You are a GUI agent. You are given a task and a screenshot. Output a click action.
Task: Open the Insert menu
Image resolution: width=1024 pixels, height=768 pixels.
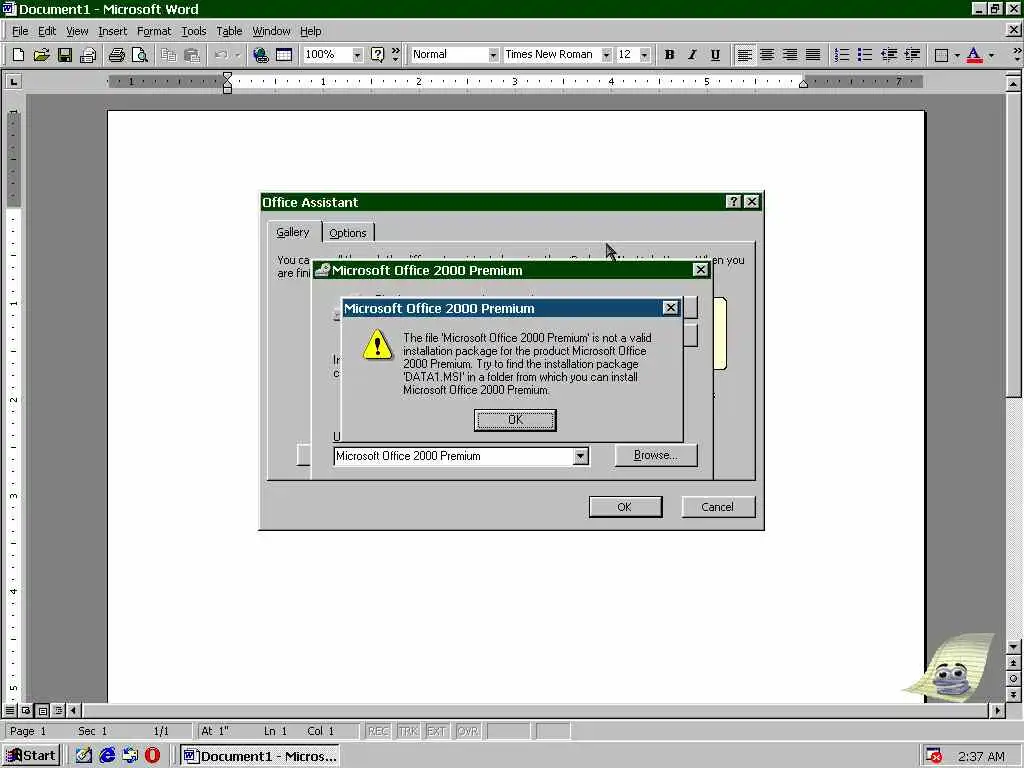pos(112,31)
